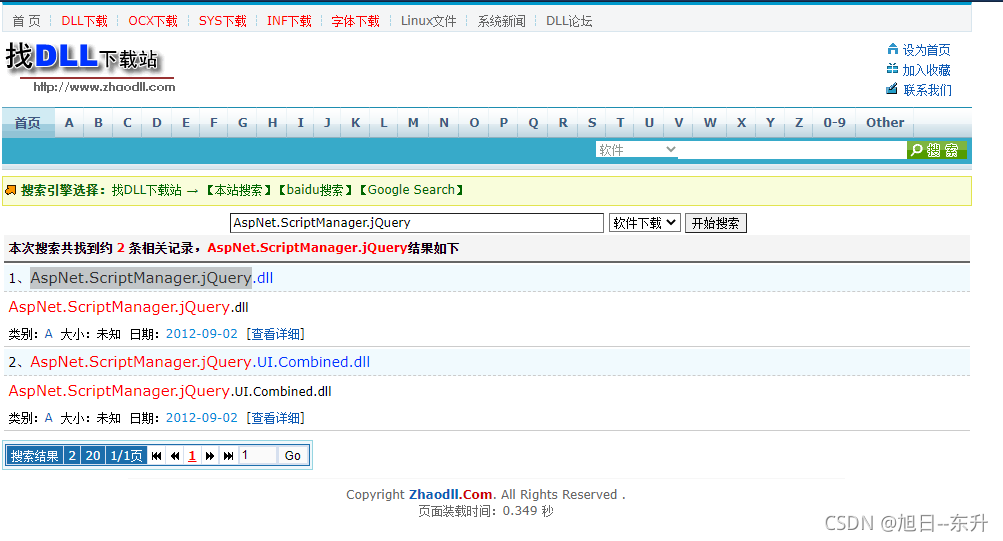Open Linux文件 in top navigation
Image resolution: width=1003 pixels, height=541 pixels.
click(429, 21)
